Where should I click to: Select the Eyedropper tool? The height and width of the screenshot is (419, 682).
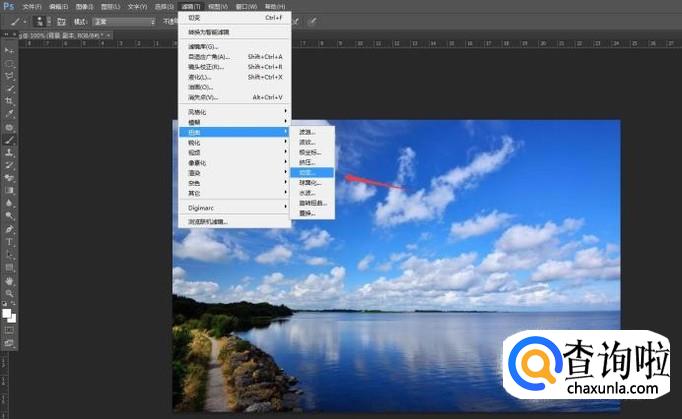point(9,114)
